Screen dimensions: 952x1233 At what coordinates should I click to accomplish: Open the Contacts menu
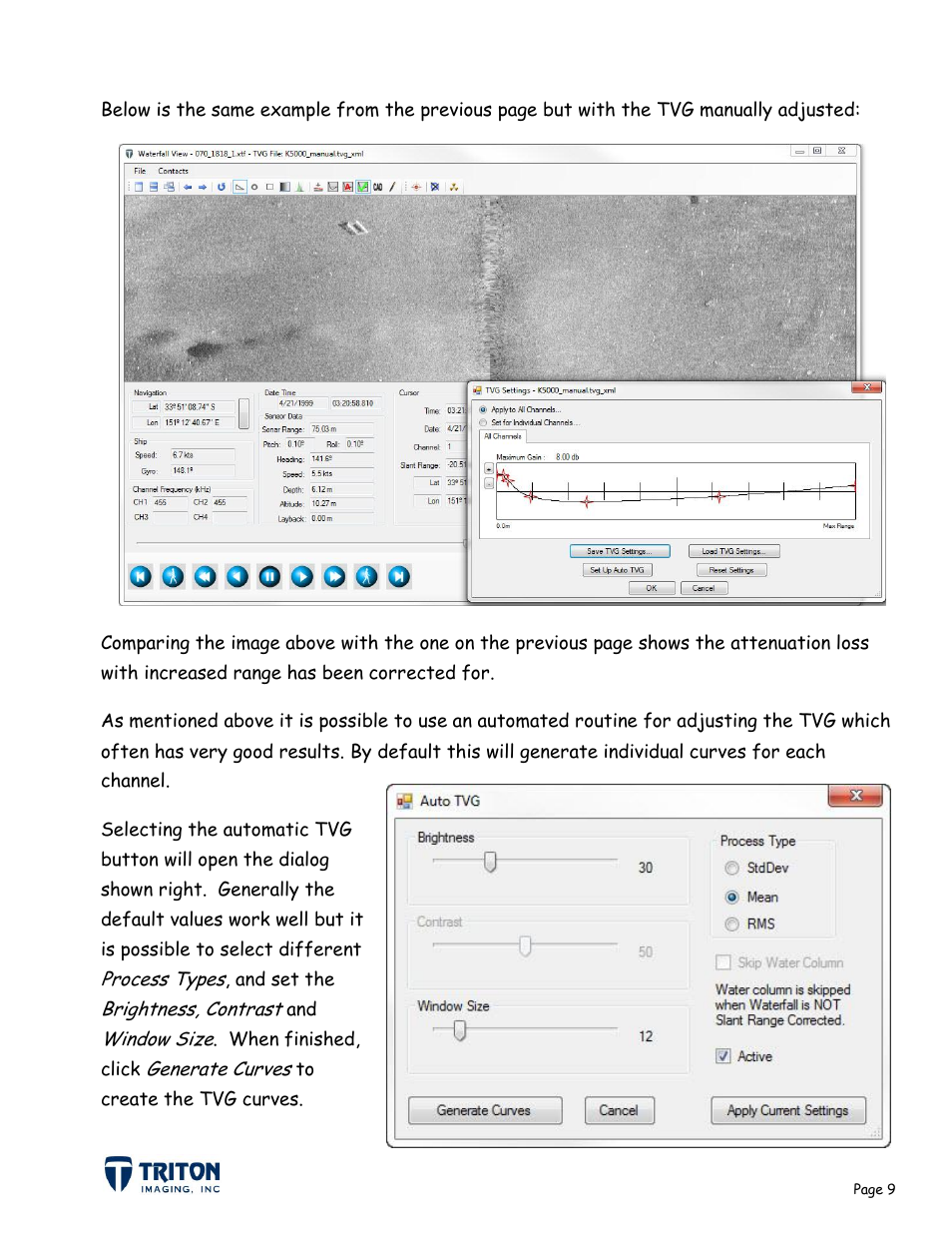click(173, 171)
